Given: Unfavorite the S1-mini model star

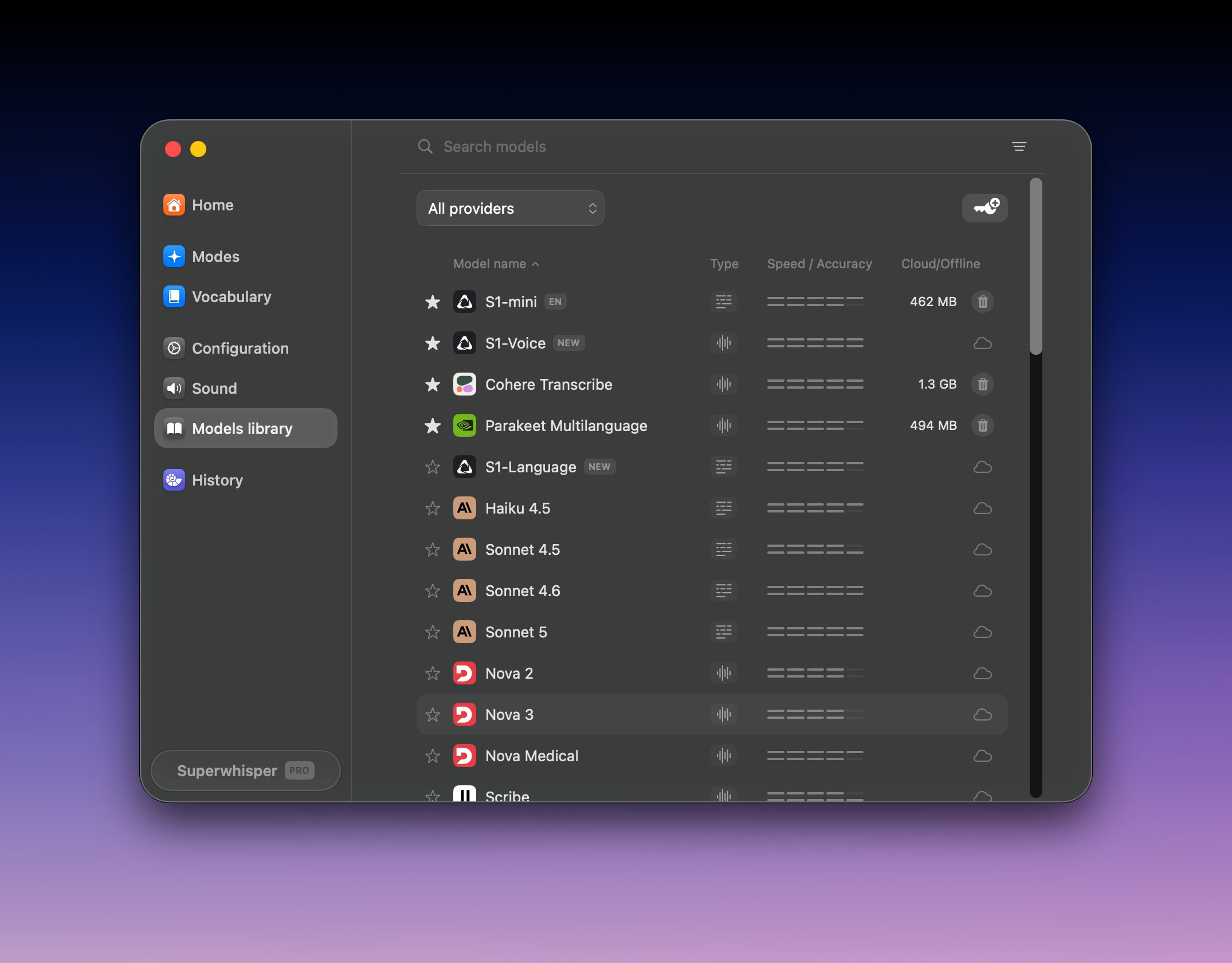Looking at the screenshot, I should (433, 302).
